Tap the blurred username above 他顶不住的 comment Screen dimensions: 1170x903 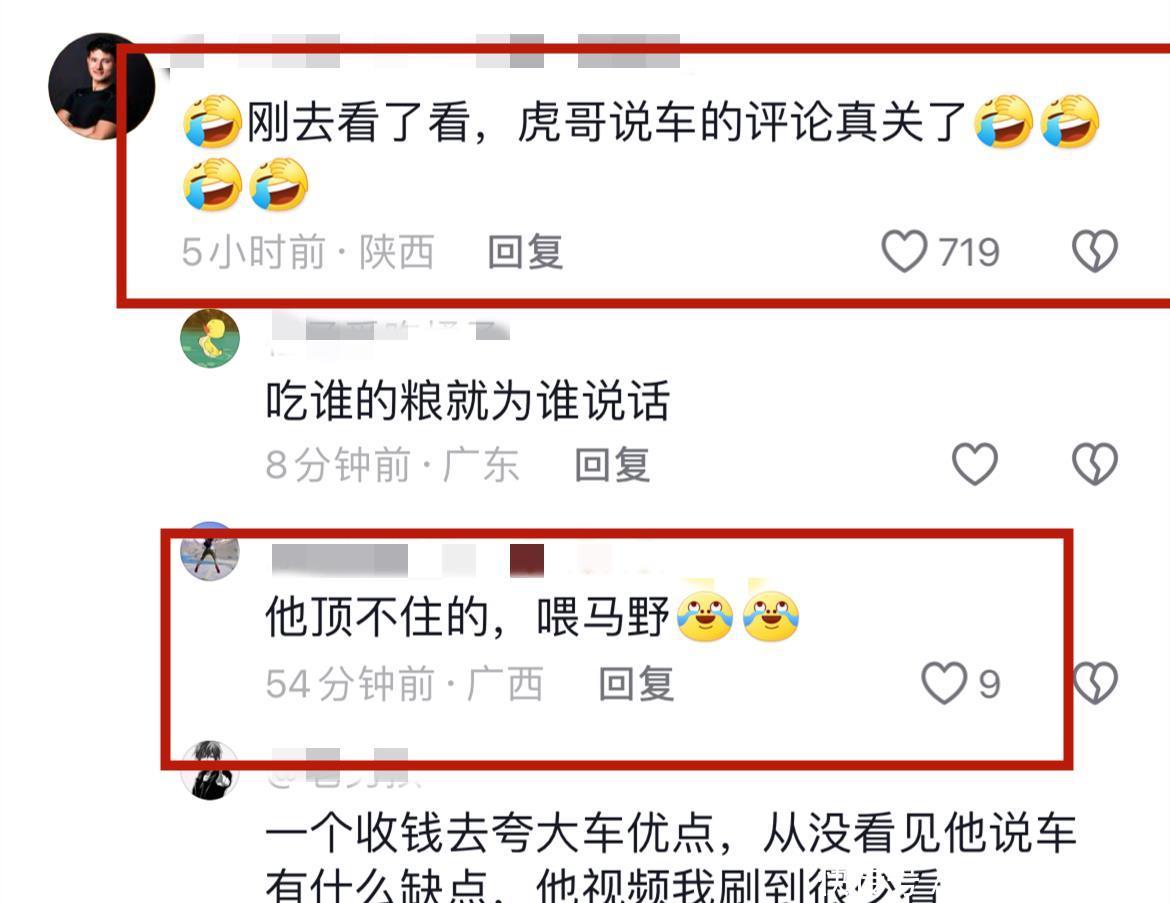point(407,560)
